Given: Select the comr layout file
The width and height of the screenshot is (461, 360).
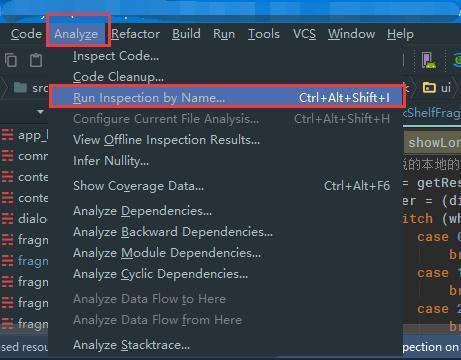Looking at the screenshot, I should point(25,156).
